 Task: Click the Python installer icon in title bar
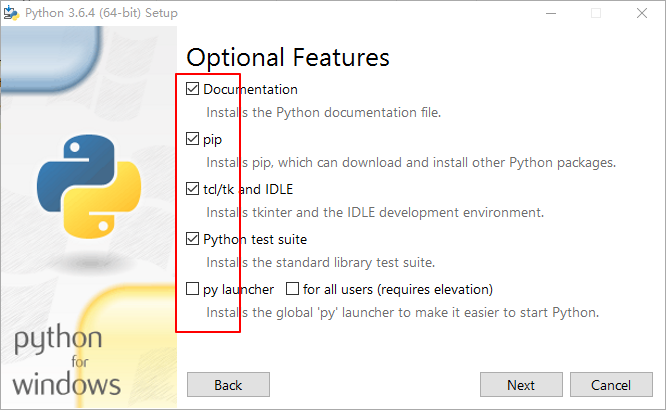pyautogui.click(x=11, y=13)
